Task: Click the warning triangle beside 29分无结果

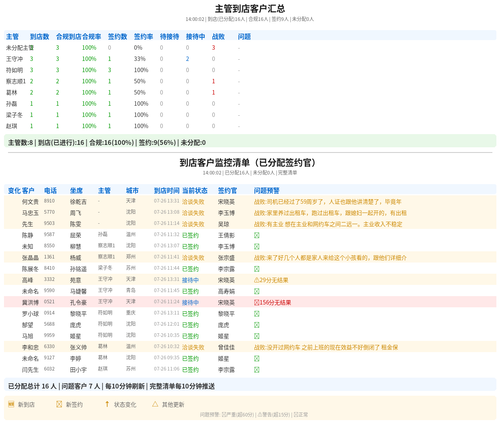Action: click(256, 280)
